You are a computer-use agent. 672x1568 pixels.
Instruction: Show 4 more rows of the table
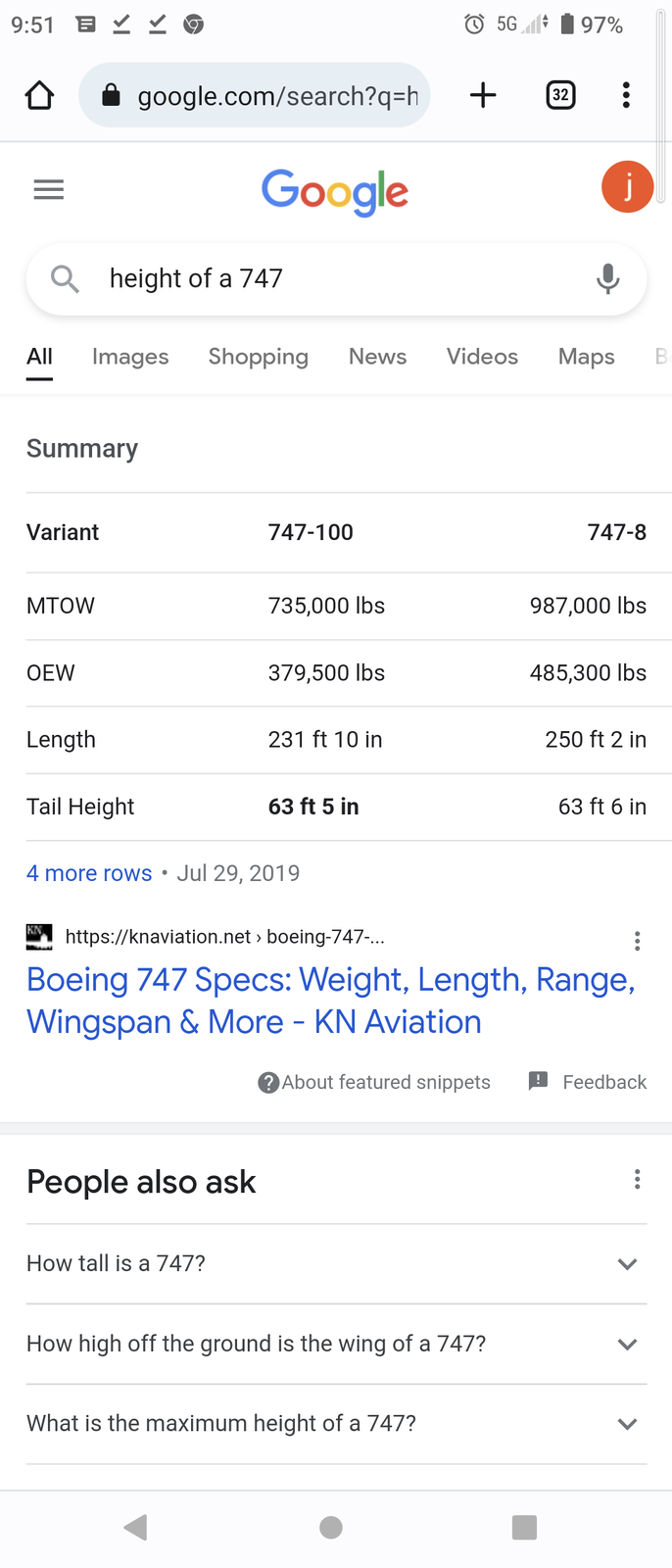89,873
